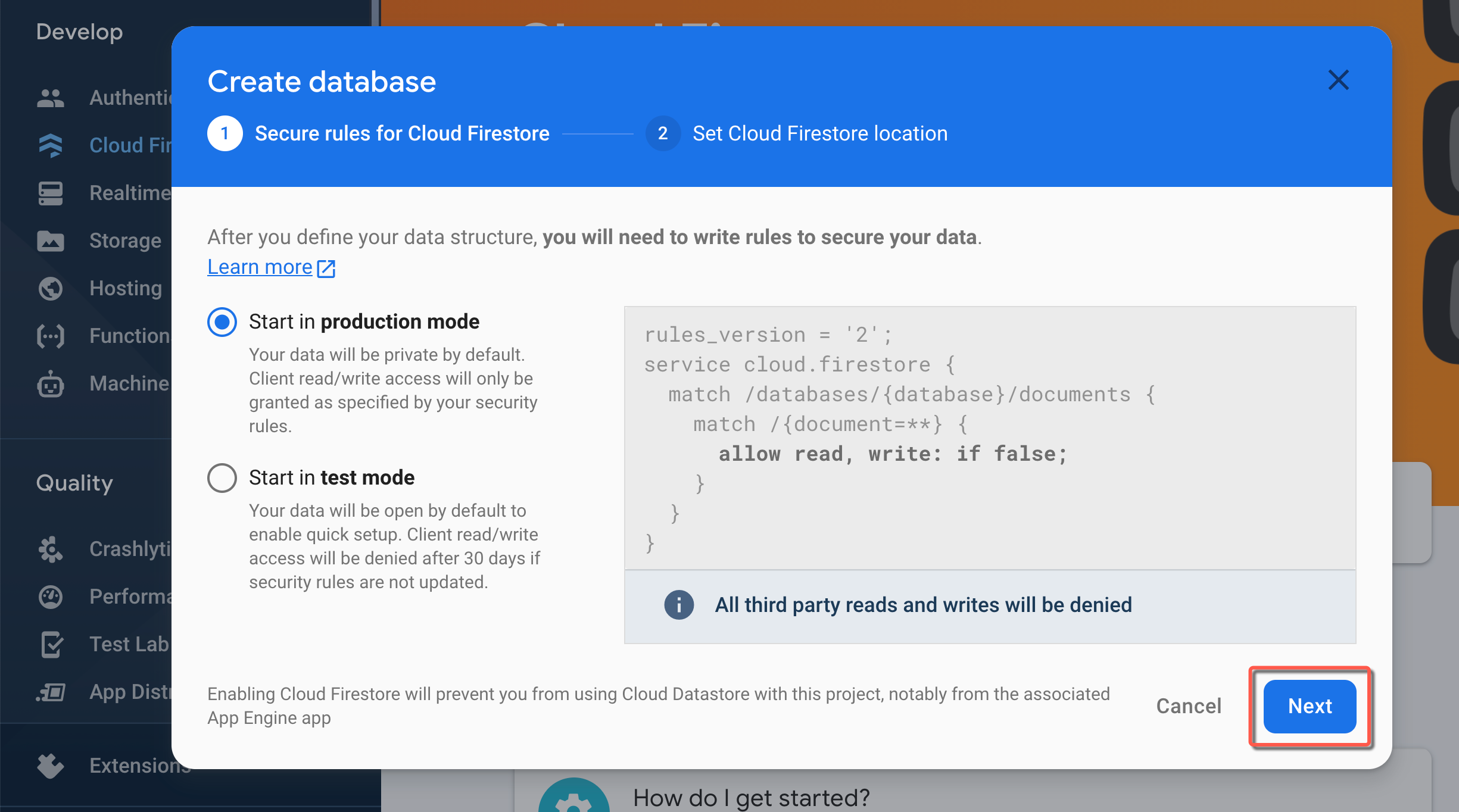Image resolution: width=1459 pixels, height=812 pixels.
Task: Click the Quality section heading
Action: 74,483
